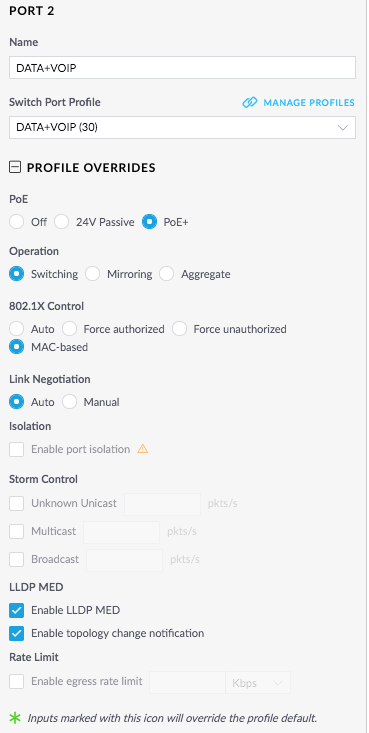The width and height of the screenshot is (369, 733).
Task: Open the Switch Port Profile dropdown
Action: [182, 127]
